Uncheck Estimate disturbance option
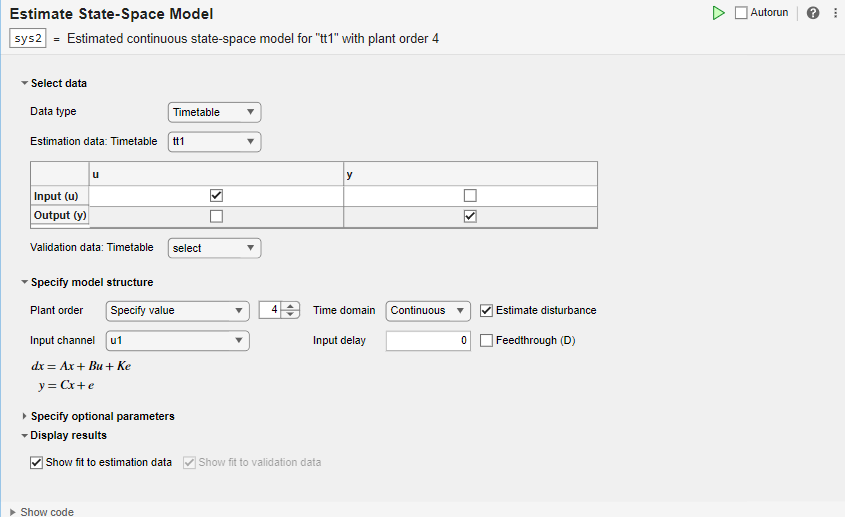 pos(487,310)
